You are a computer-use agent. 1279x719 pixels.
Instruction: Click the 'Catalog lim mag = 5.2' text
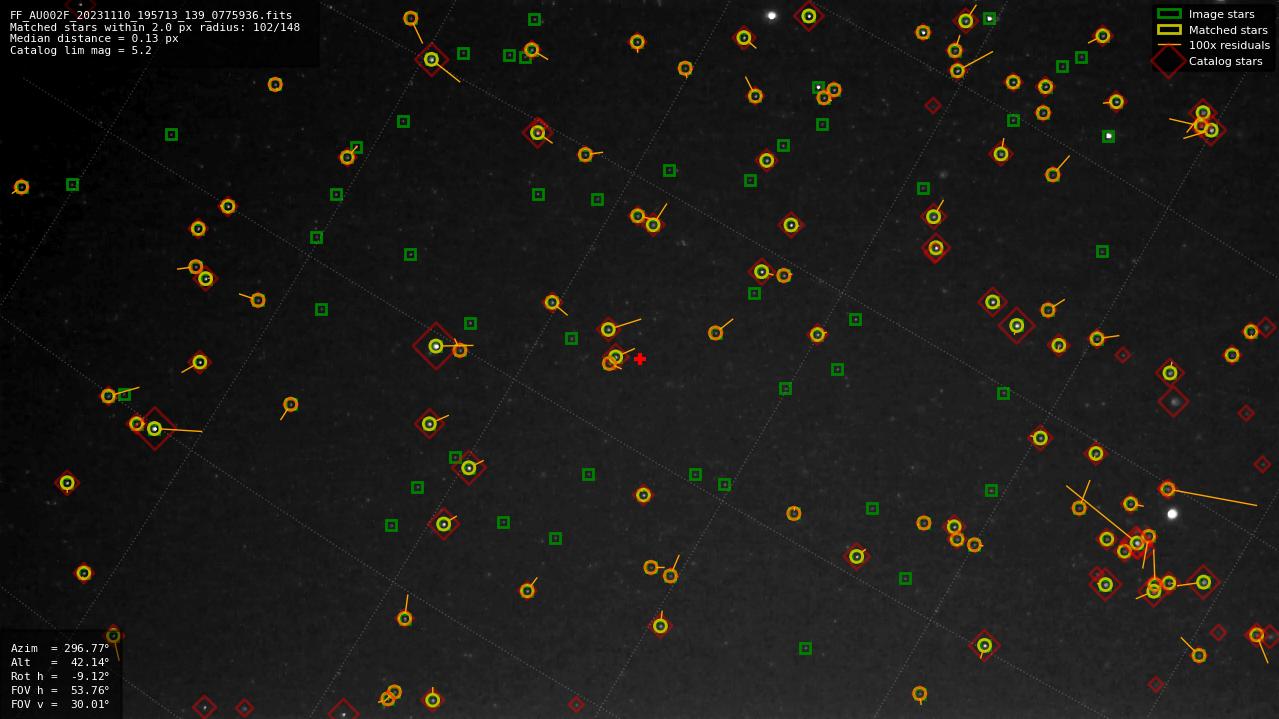[81, 50]
